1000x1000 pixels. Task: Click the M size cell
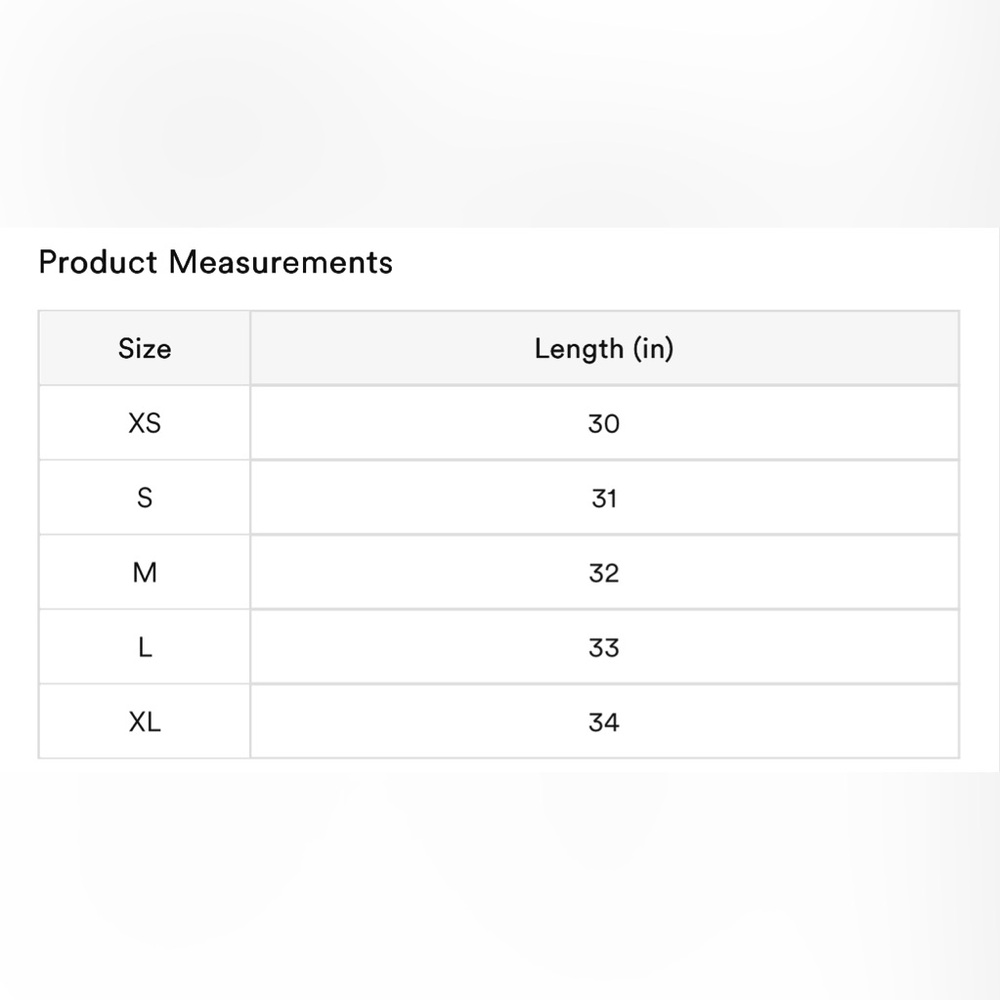pyautogui.click(x=145, y=573)
